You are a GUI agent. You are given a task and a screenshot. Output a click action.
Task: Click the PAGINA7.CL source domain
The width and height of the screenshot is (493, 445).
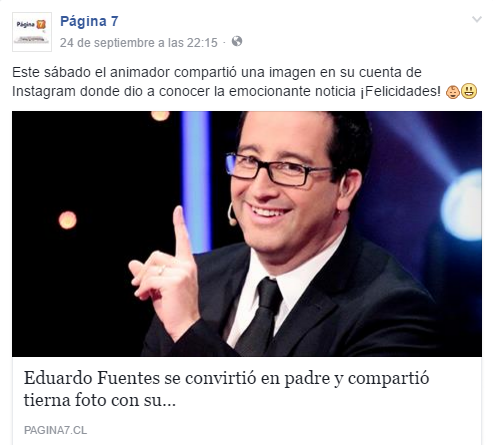tap(55, 430)
